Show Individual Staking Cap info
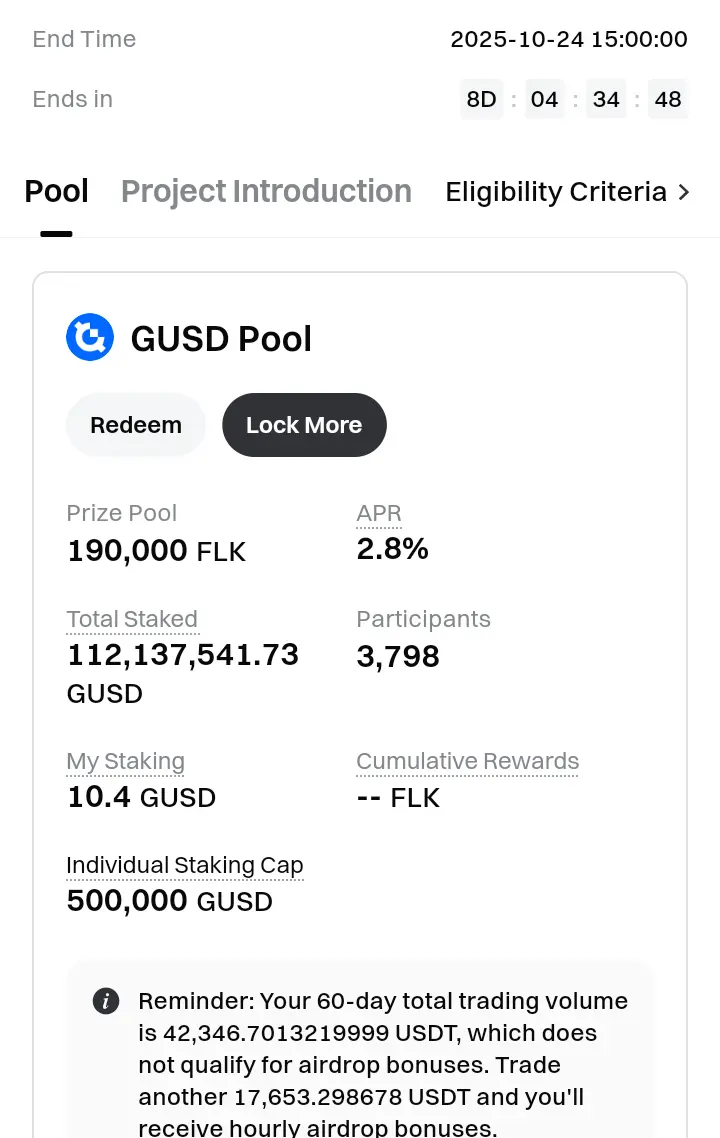Screen dimensions: 720x1138 (184, 866)
